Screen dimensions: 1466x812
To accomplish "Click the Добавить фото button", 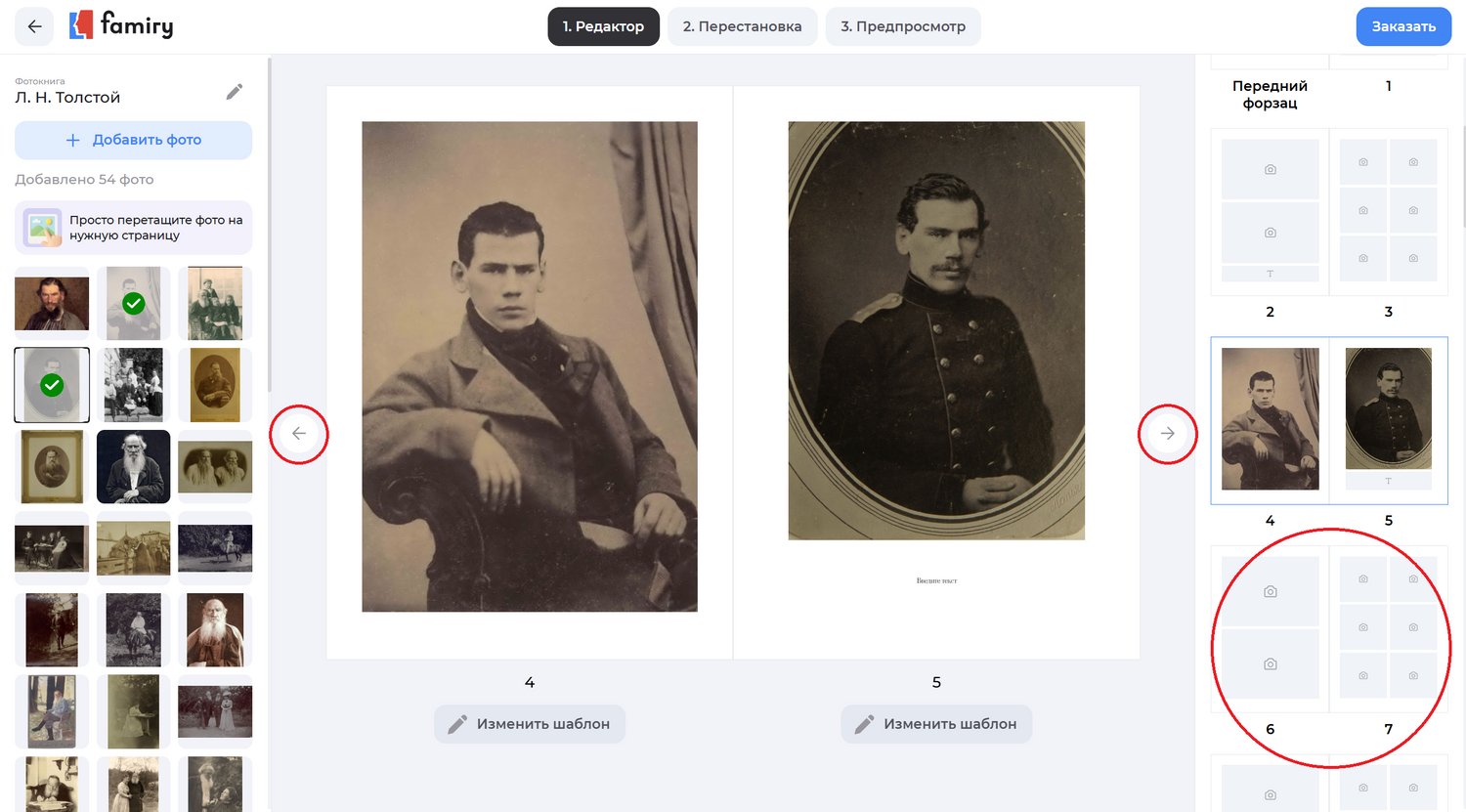I will pyautogui.click(x=133, y=140).
